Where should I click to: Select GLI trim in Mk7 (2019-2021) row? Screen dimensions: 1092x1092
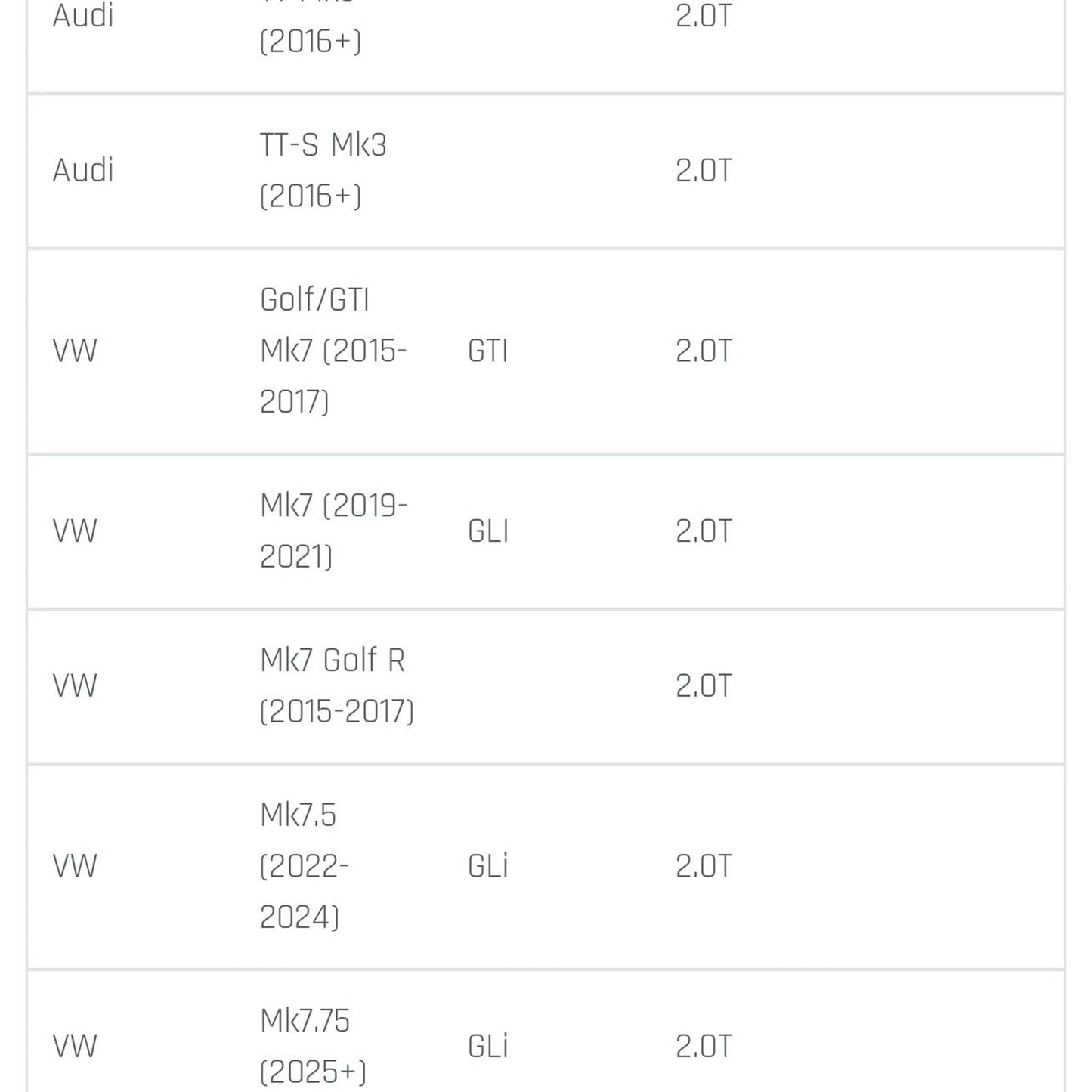tap(487, 531)
